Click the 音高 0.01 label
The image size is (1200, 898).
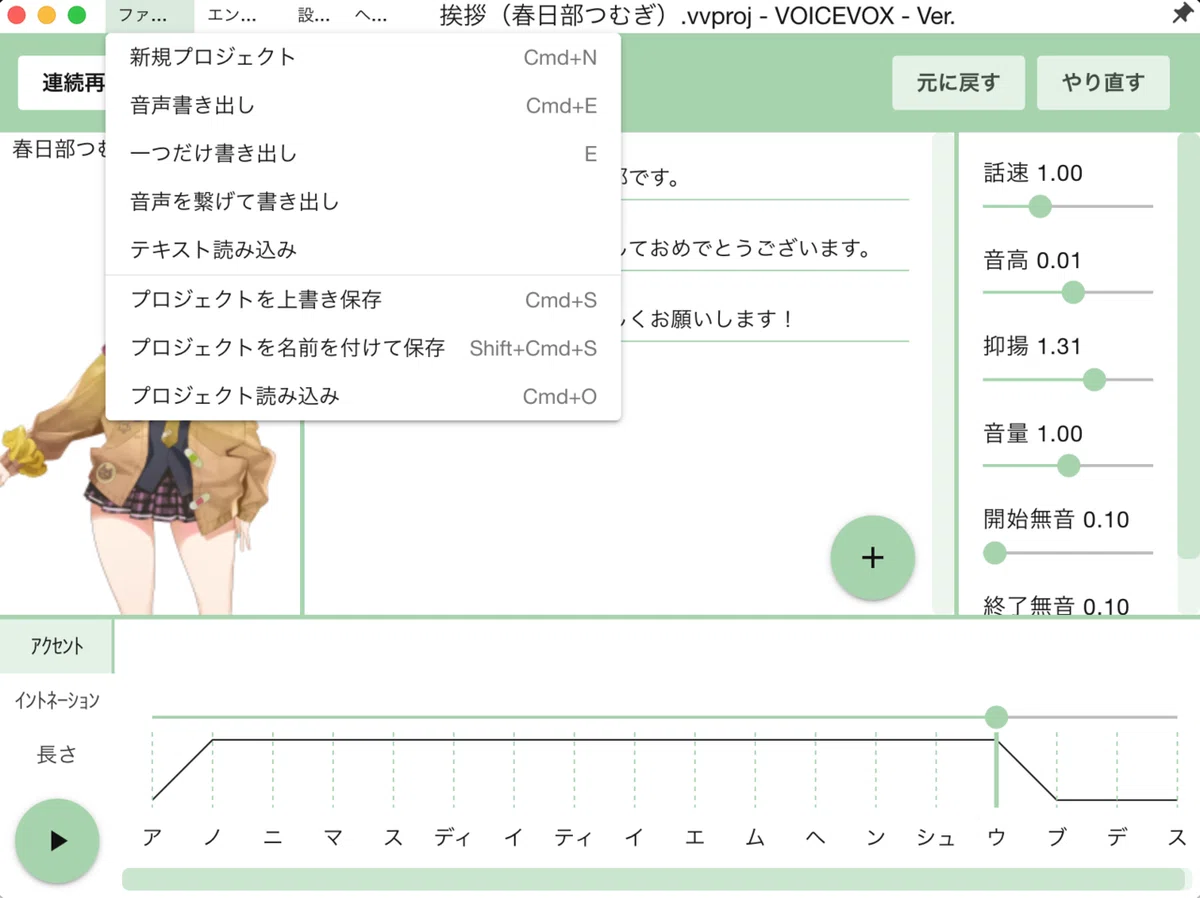tap(1033, 260)
